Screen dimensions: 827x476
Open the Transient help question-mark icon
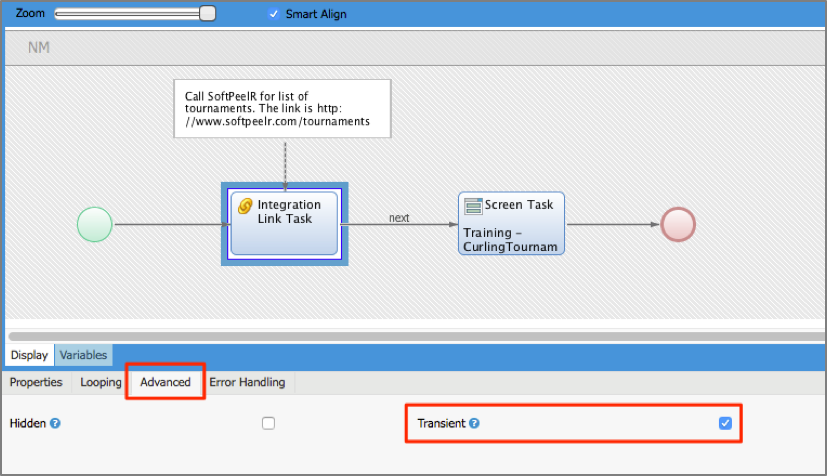474,423
